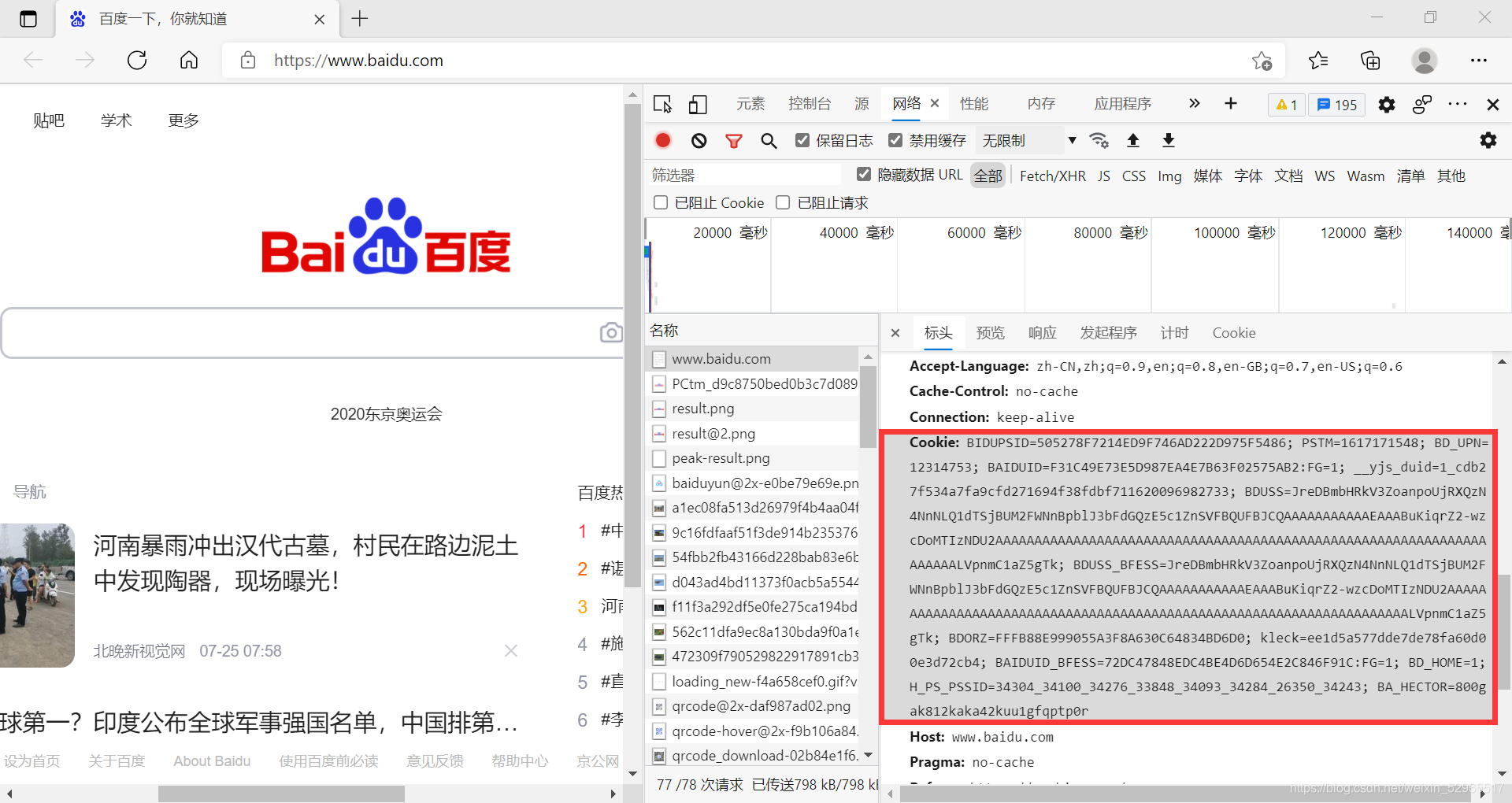This screenshot has width=1512, height=803.
Task: Switch to the 性能 DevTools tab
Action: (x=974, y=104)
